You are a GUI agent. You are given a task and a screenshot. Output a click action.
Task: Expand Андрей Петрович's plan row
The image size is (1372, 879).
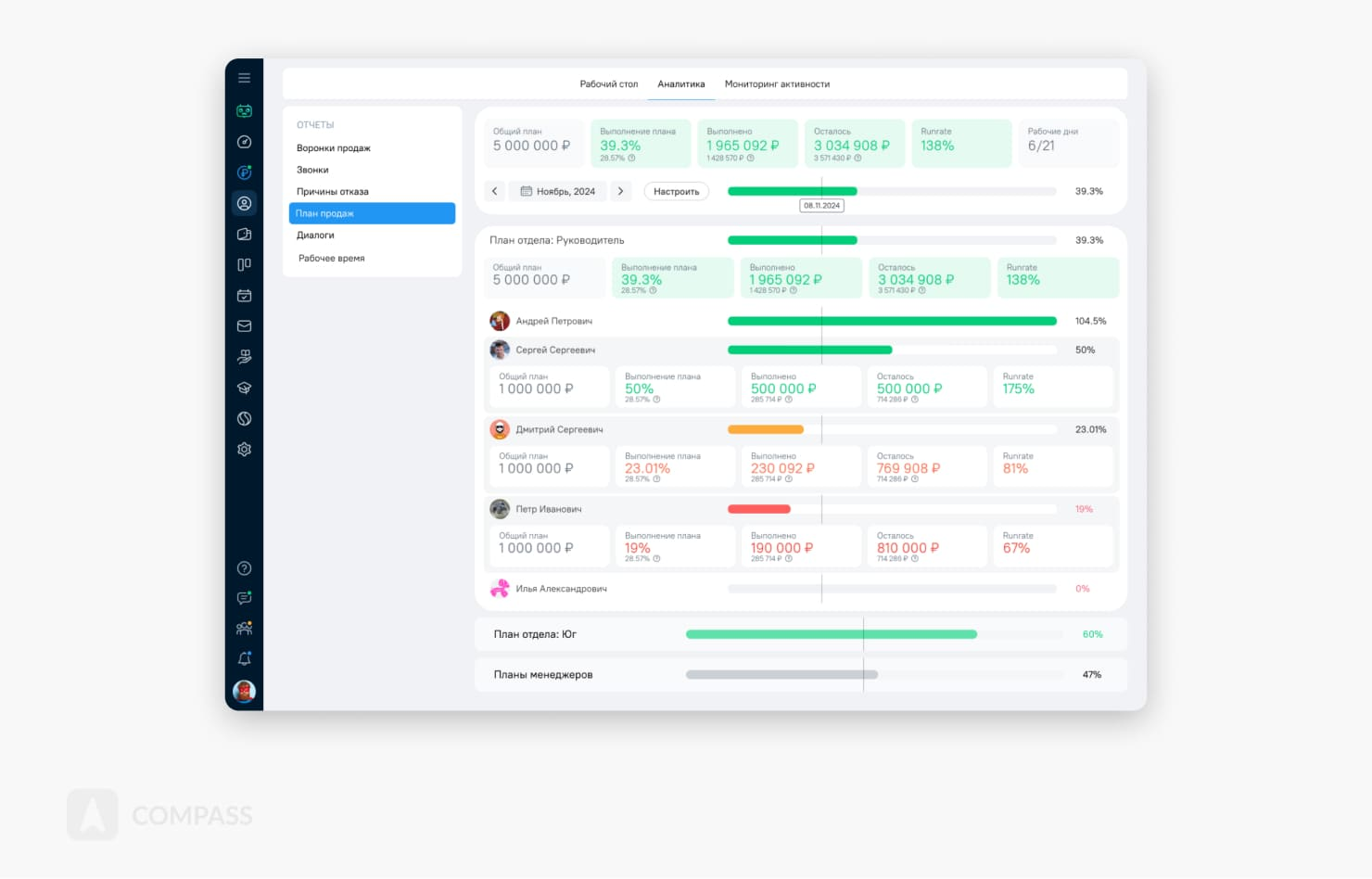pyautogui.click(x=553, y=321)
